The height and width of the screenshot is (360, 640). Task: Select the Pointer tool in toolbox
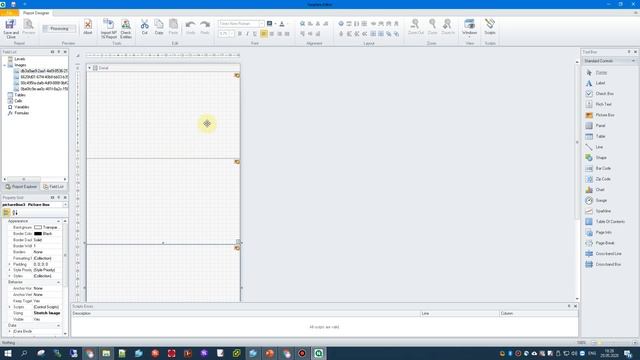click(x=600, y=72)
